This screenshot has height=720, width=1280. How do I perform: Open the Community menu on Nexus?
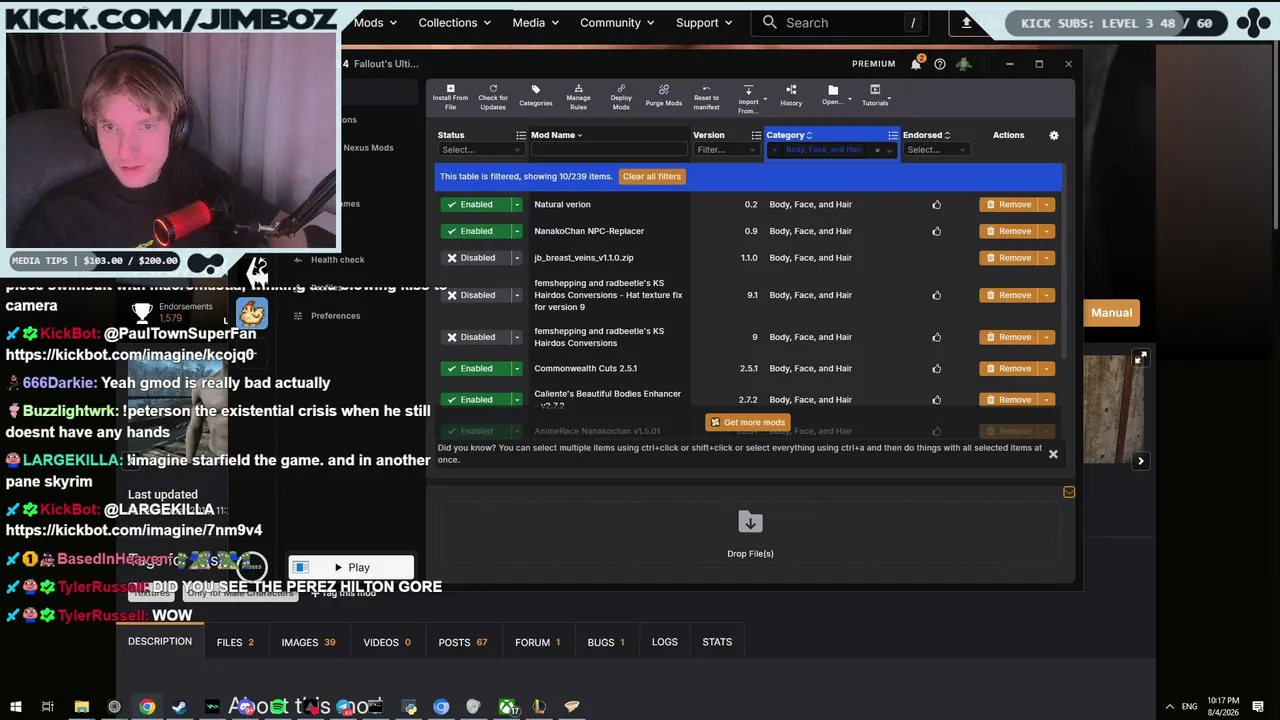[x=619, y=23]
